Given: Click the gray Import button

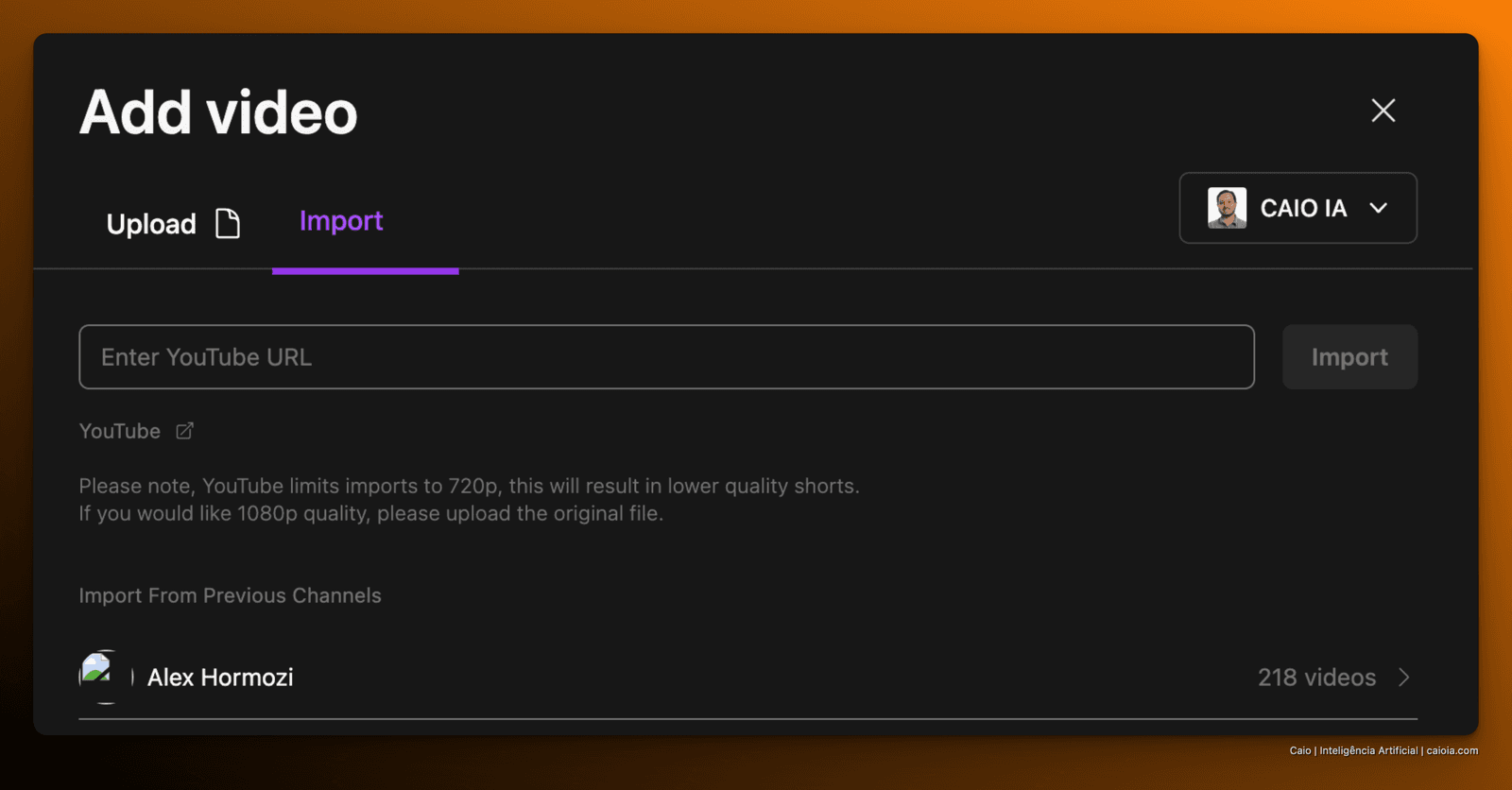Looking at the screenshot, I should click(1349, 357).
